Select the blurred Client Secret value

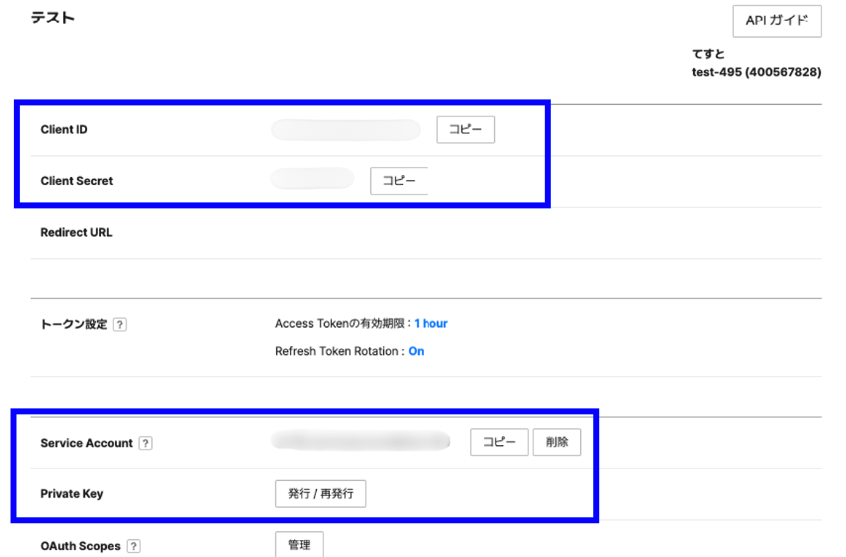point(313,180)
